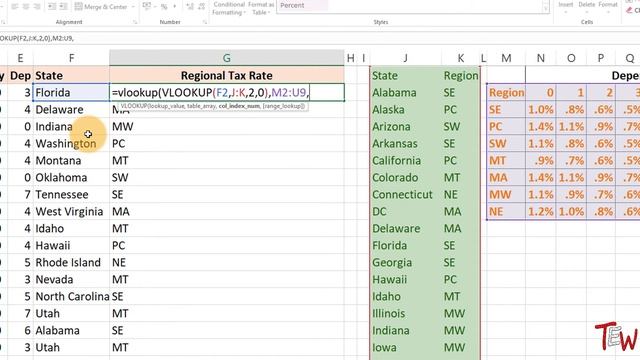Click the comma style icon

point(175,7)
